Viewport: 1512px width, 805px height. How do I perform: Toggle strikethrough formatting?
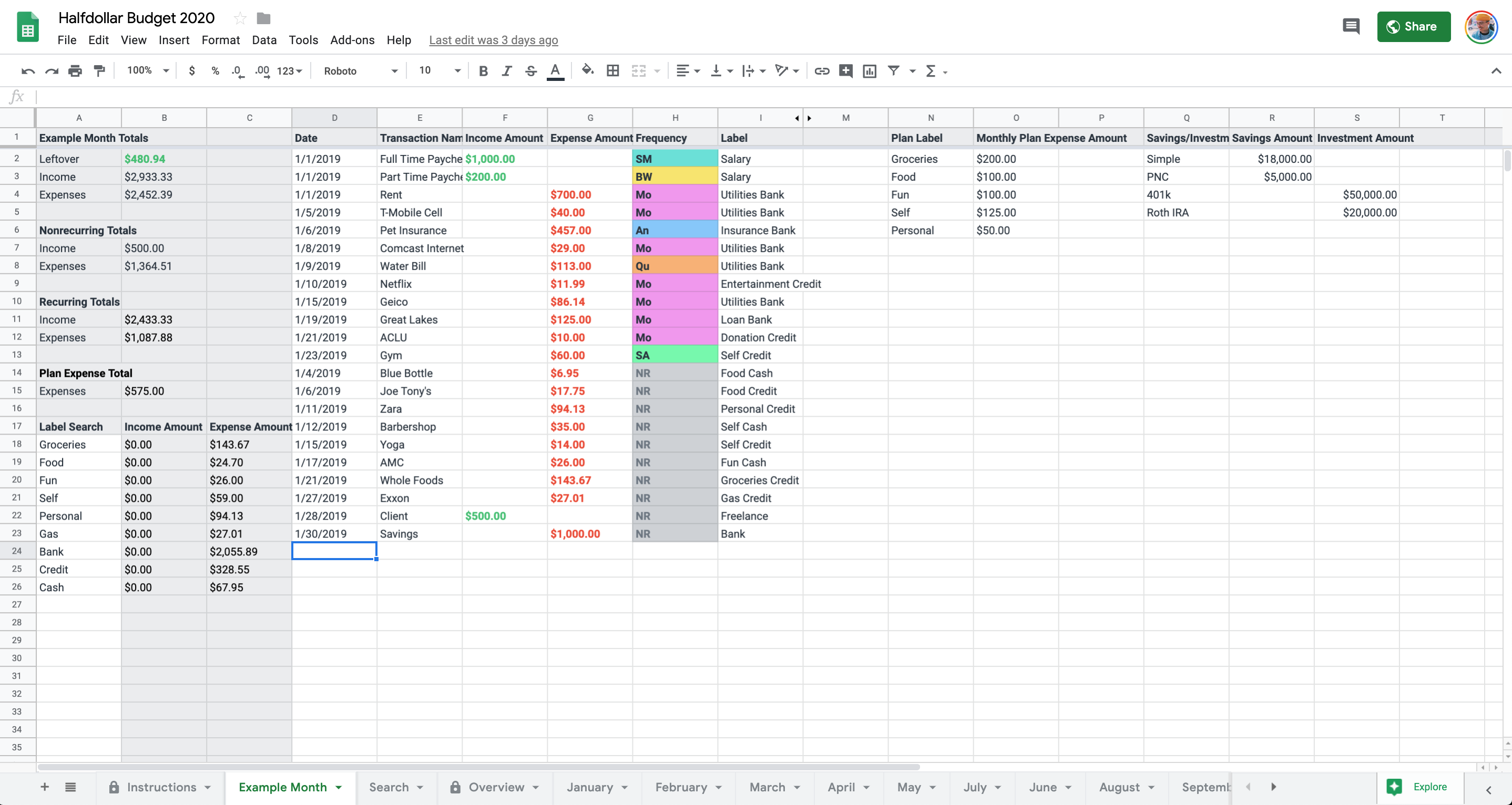tap(530, 71)
